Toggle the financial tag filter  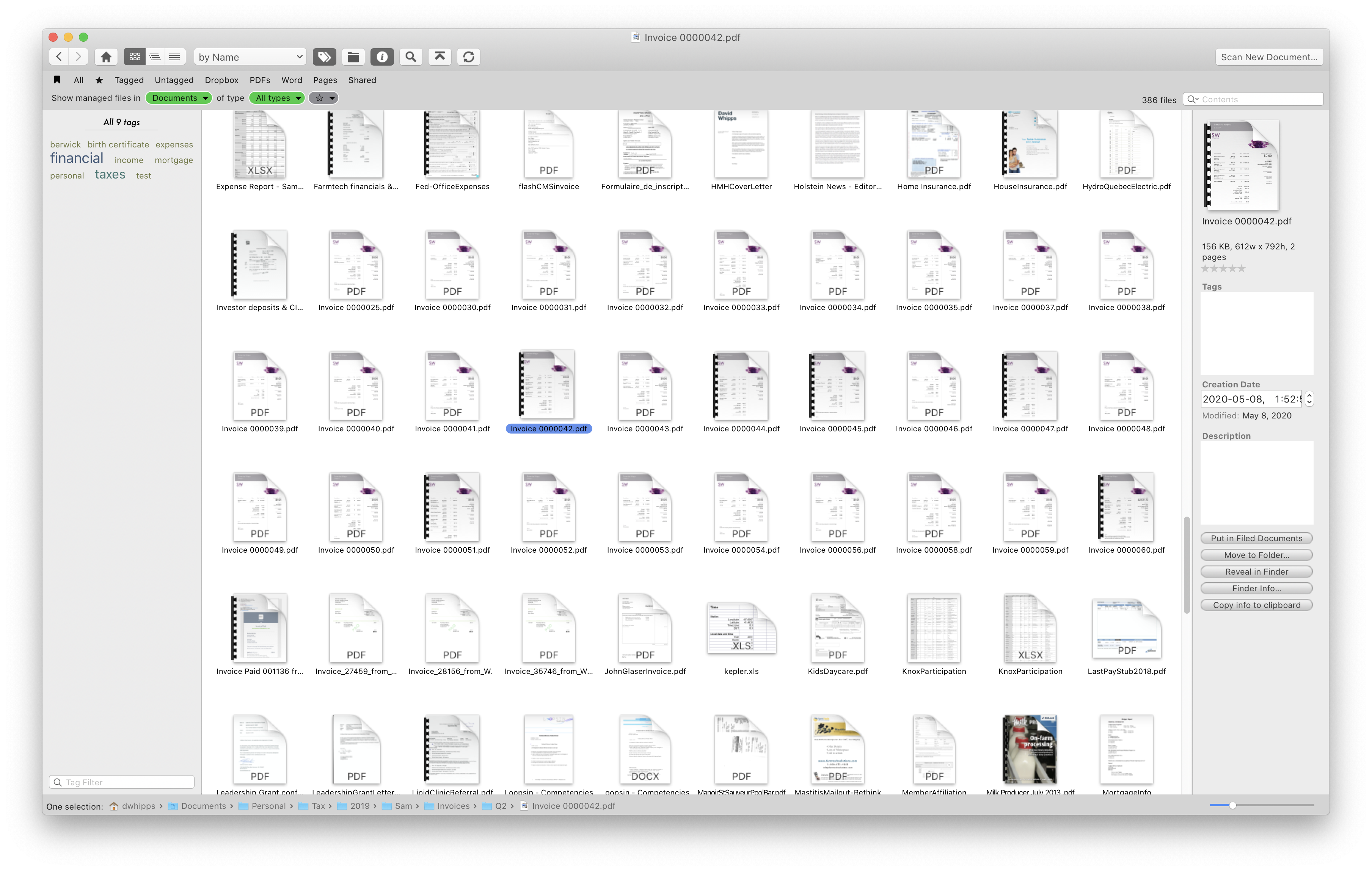[x=76, y=159]
